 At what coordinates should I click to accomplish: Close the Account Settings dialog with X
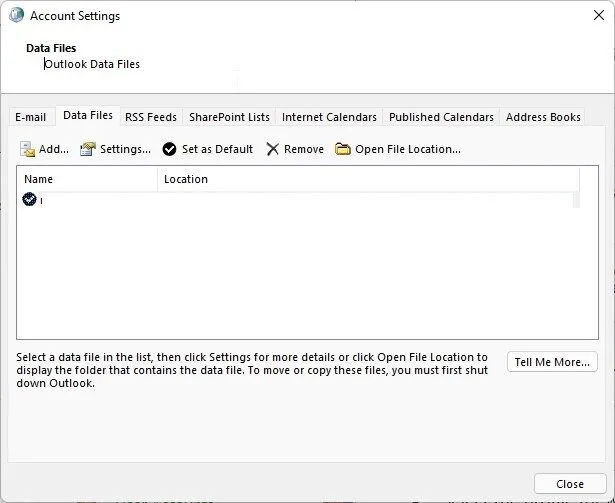point(599,15)
